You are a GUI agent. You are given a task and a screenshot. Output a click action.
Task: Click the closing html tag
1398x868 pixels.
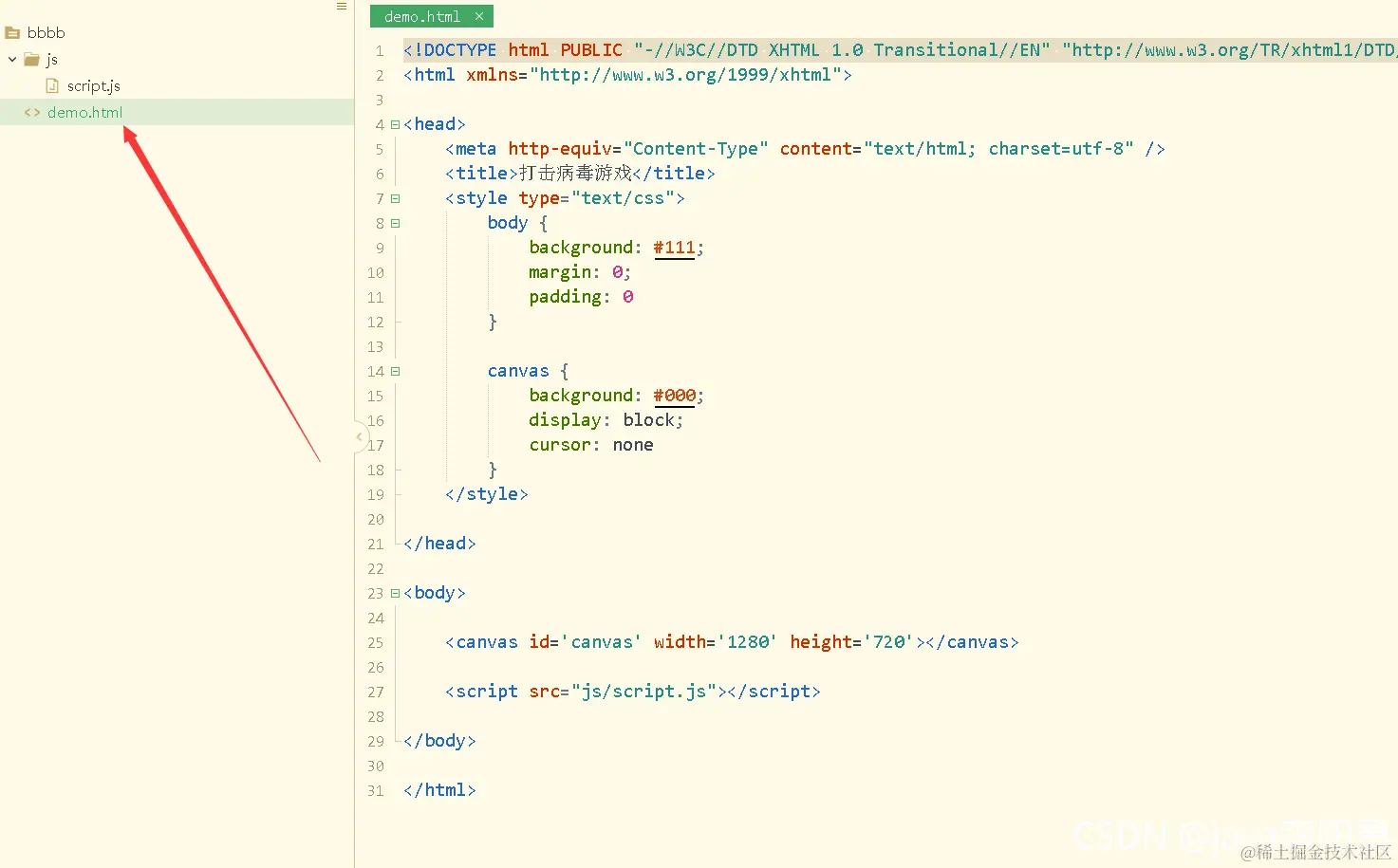coord(439,790)
